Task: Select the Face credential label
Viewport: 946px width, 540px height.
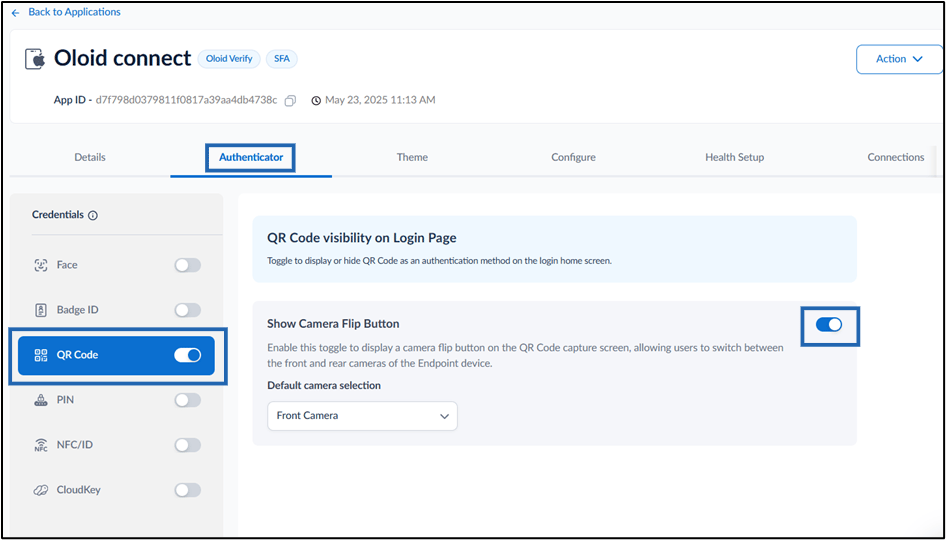Action: (67, 265)
